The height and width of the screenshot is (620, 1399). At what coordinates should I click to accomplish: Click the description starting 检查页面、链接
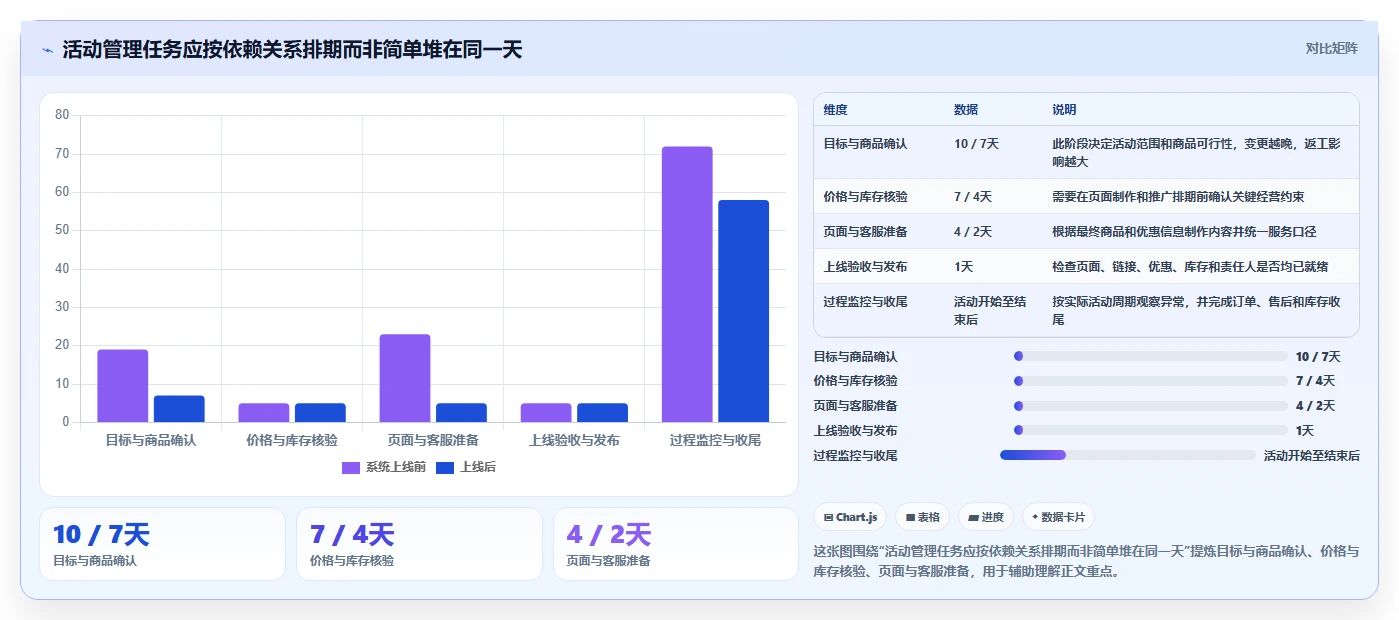1190,267
